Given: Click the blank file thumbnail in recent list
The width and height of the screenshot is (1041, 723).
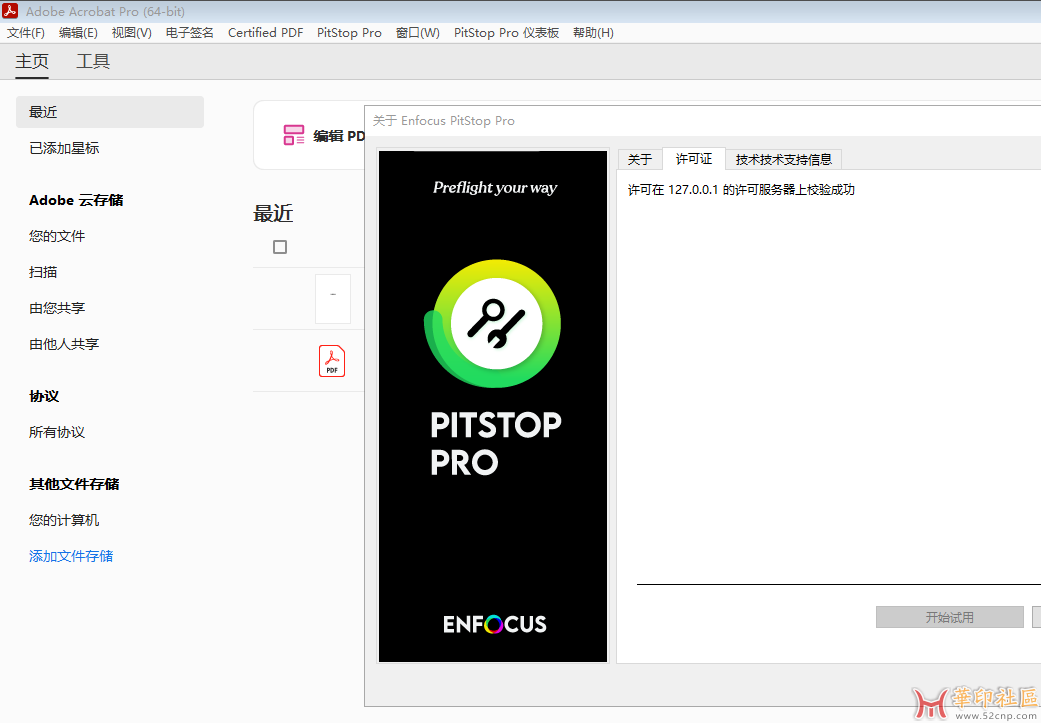Looking at the screenshot, I should (x=333, y=299).
